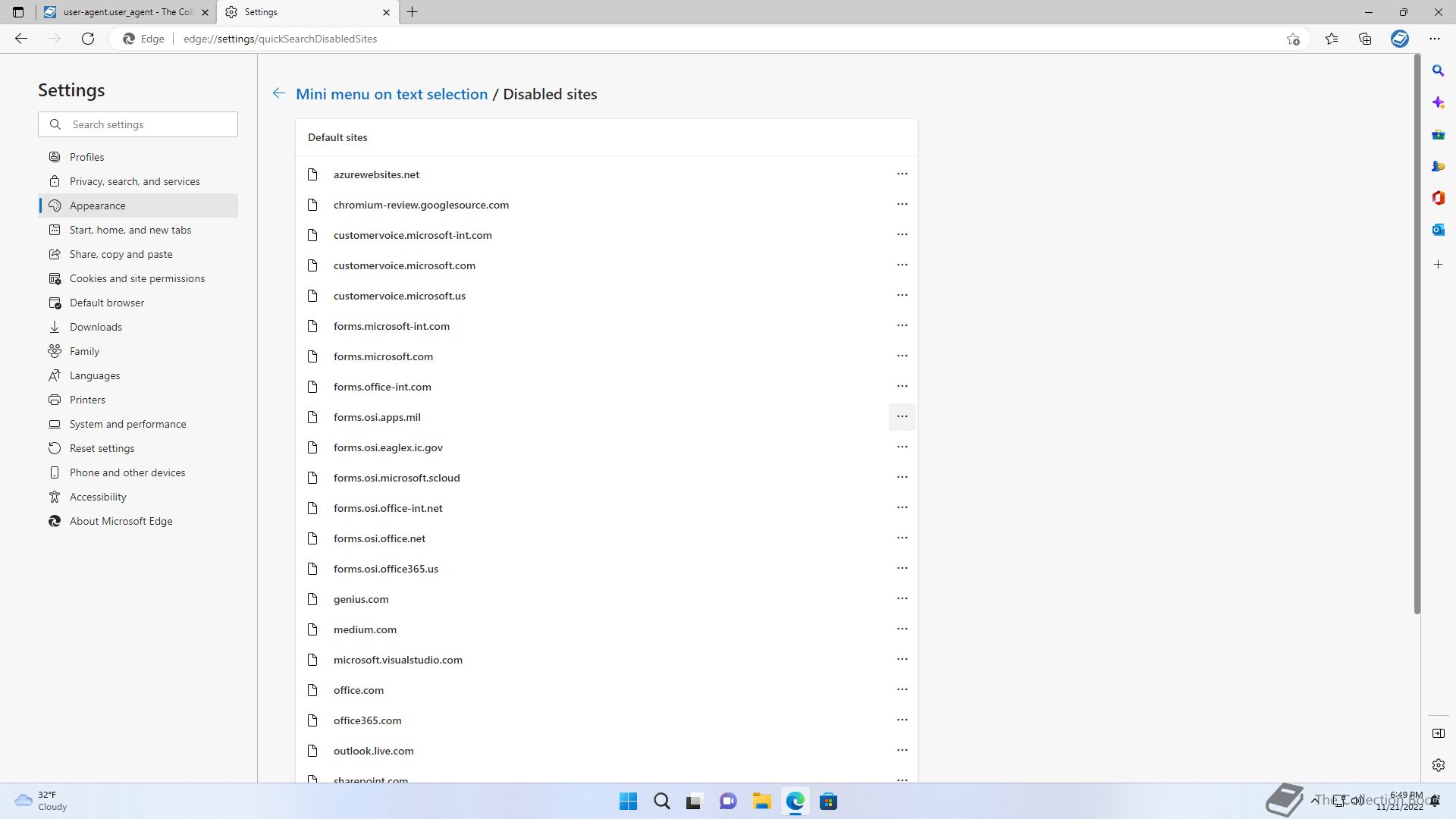Open the Favorites list icon
The height and width of the screenshot is (819, 1456).
[1332, 39]
